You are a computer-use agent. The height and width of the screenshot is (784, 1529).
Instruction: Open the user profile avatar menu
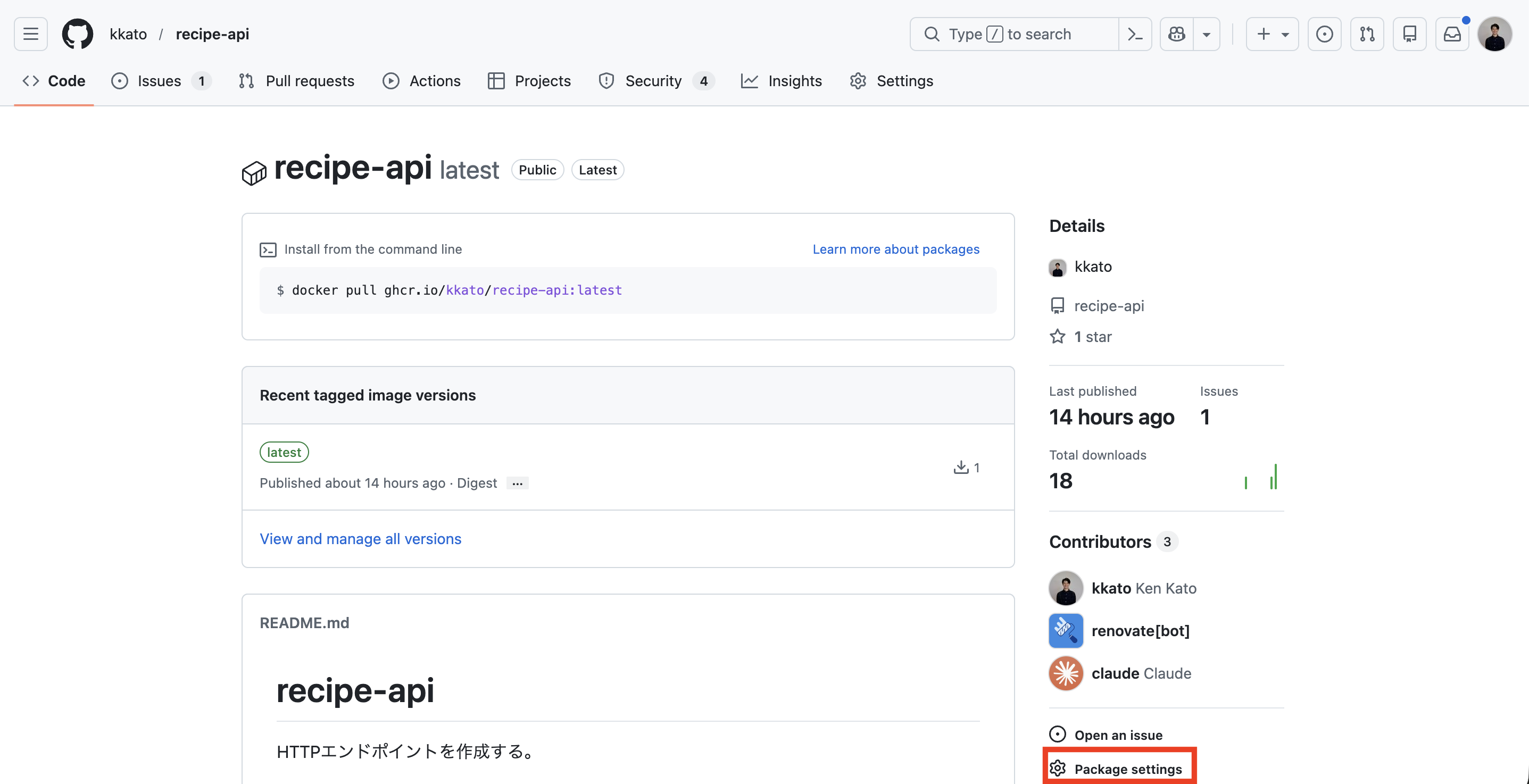tap(1494, 34)
